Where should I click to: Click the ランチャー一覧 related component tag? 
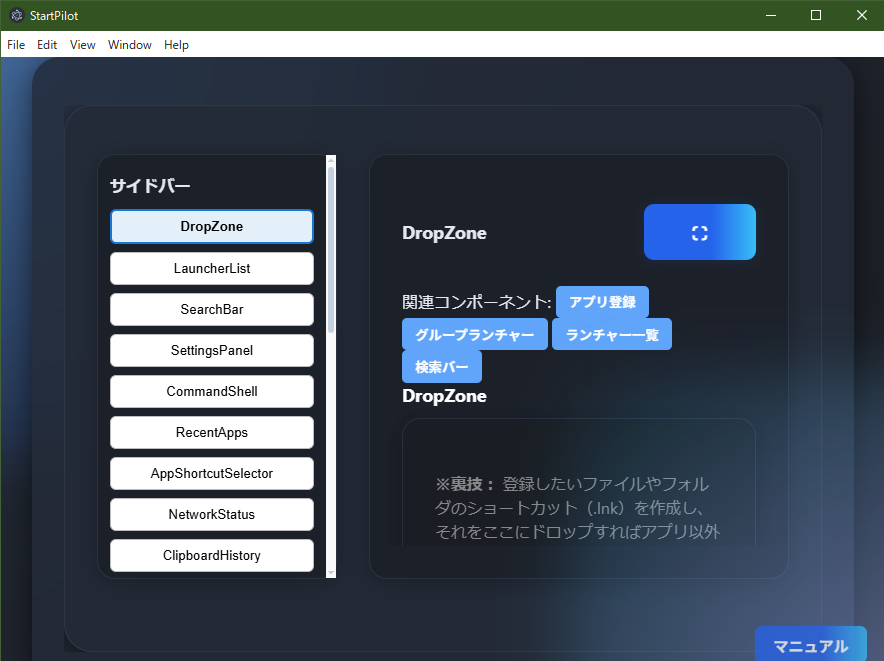point(612,333)
